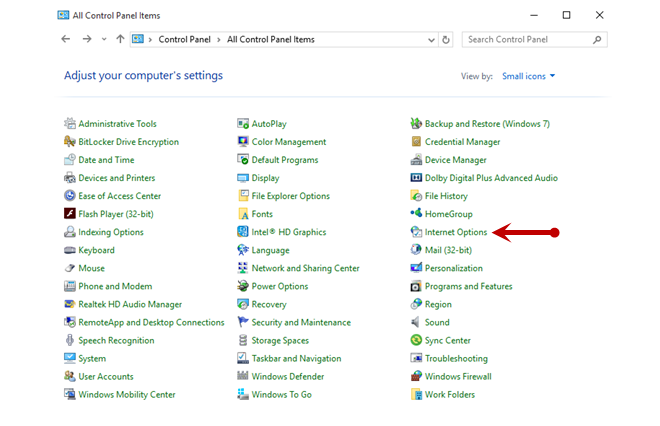This screenshot has height=426, width=660.
Task: Click the Speech Recognition microphone icon
Action: [70, 340]
